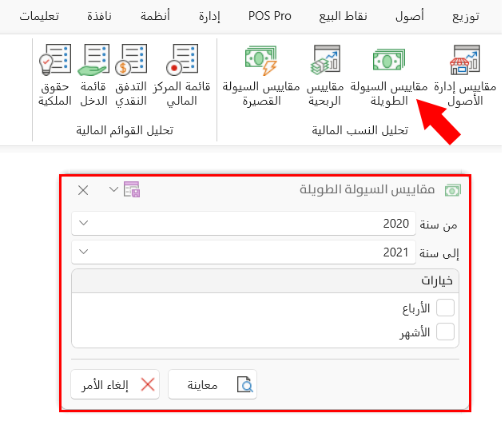This screenshot has height=445, width=502.
Task: Open the POS Pro menu tab
Action: [270, 16]
